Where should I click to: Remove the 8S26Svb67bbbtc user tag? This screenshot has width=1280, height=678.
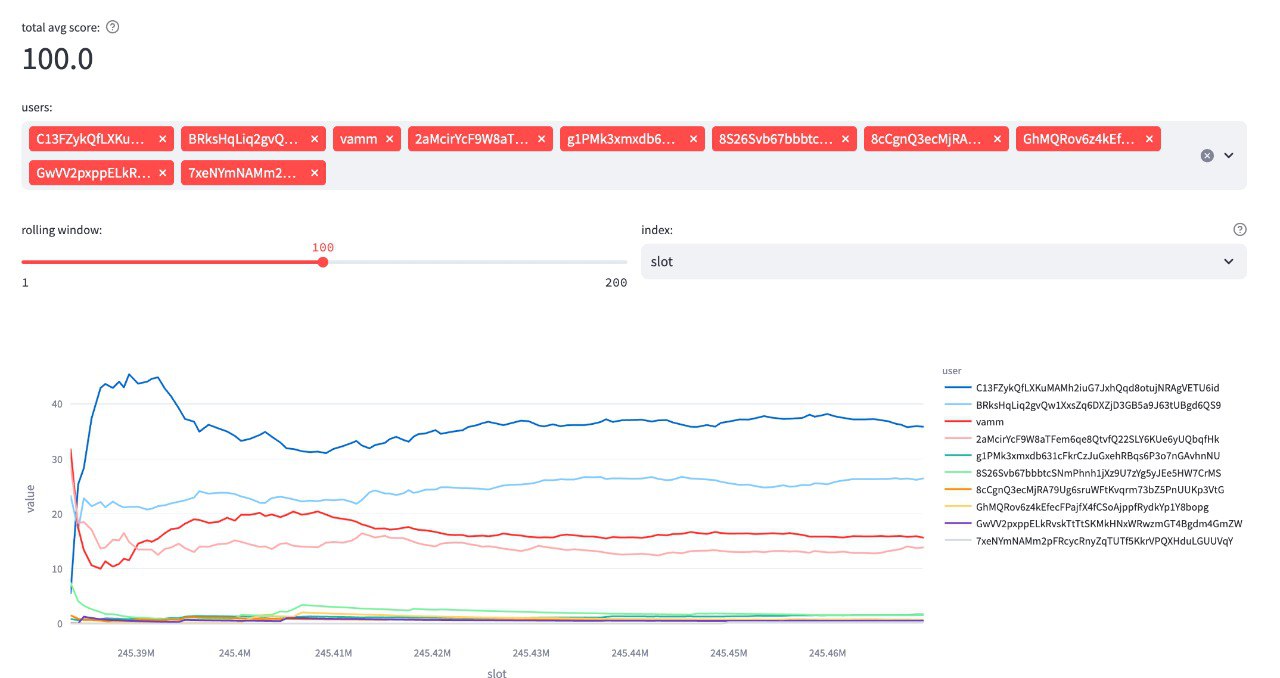(846, 140)
